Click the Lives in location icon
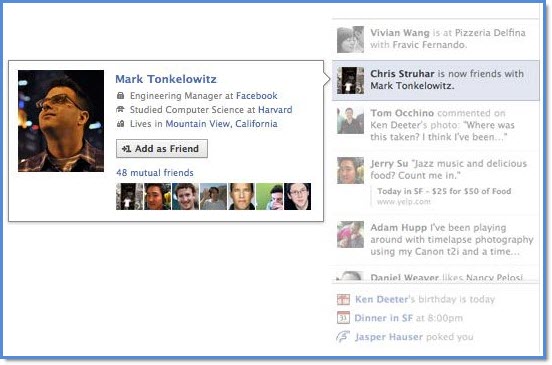552x365 pixels. click(120, 124)
